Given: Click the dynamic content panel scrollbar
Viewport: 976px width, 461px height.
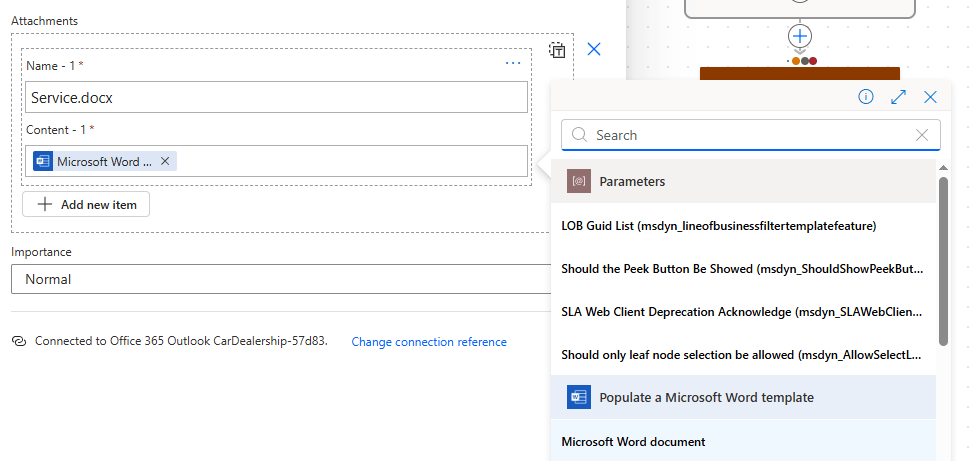Looking at the screenshot, I should [943, 260].
